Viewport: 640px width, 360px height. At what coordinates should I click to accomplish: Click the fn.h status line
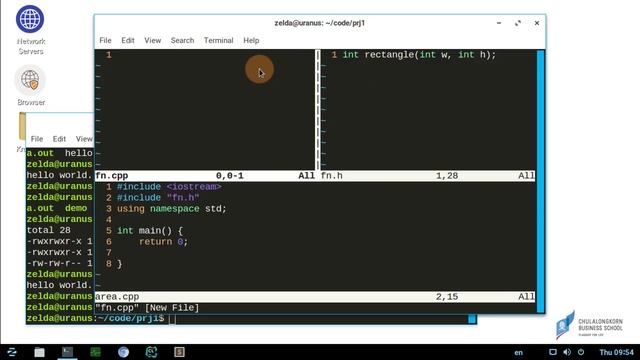click(x=427, y=176)
